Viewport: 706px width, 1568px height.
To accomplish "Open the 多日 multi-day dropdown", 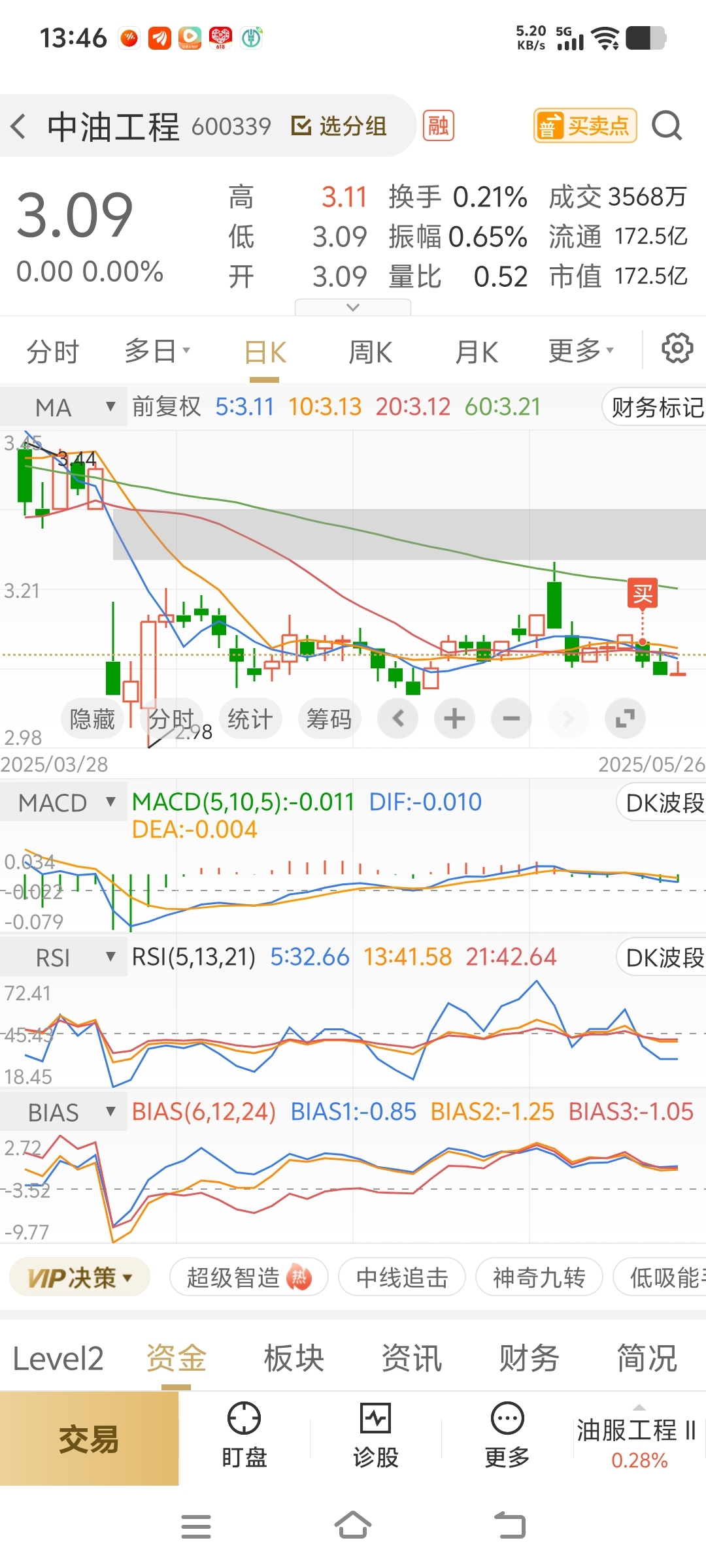I will pyautogui.click(x=158, y=351).
